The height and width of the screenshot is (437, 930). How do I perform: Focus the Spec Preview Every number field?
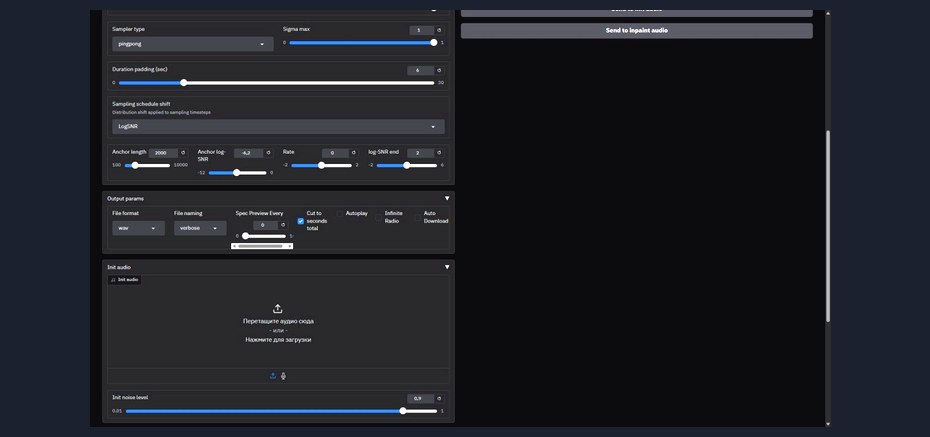point(265,225)
